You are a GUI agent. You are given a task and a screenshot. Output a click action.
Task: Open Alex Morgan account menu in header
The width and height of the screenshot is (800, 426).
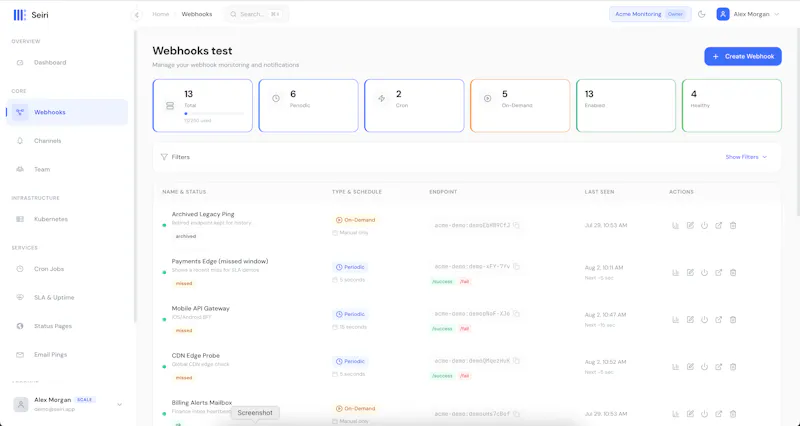tap(748, 14)
